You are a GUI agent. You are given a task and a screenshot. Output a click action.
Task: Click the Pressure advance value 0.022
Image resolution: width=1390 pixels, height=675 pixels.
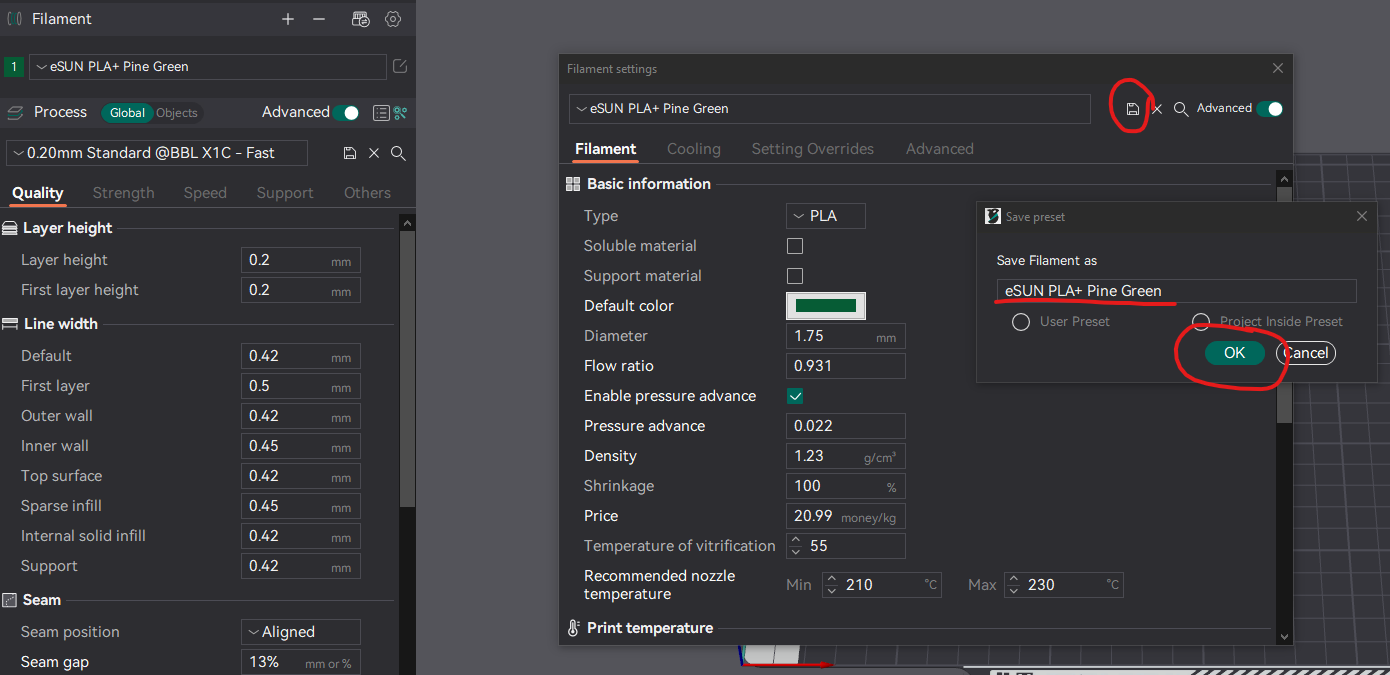(846, 426)
